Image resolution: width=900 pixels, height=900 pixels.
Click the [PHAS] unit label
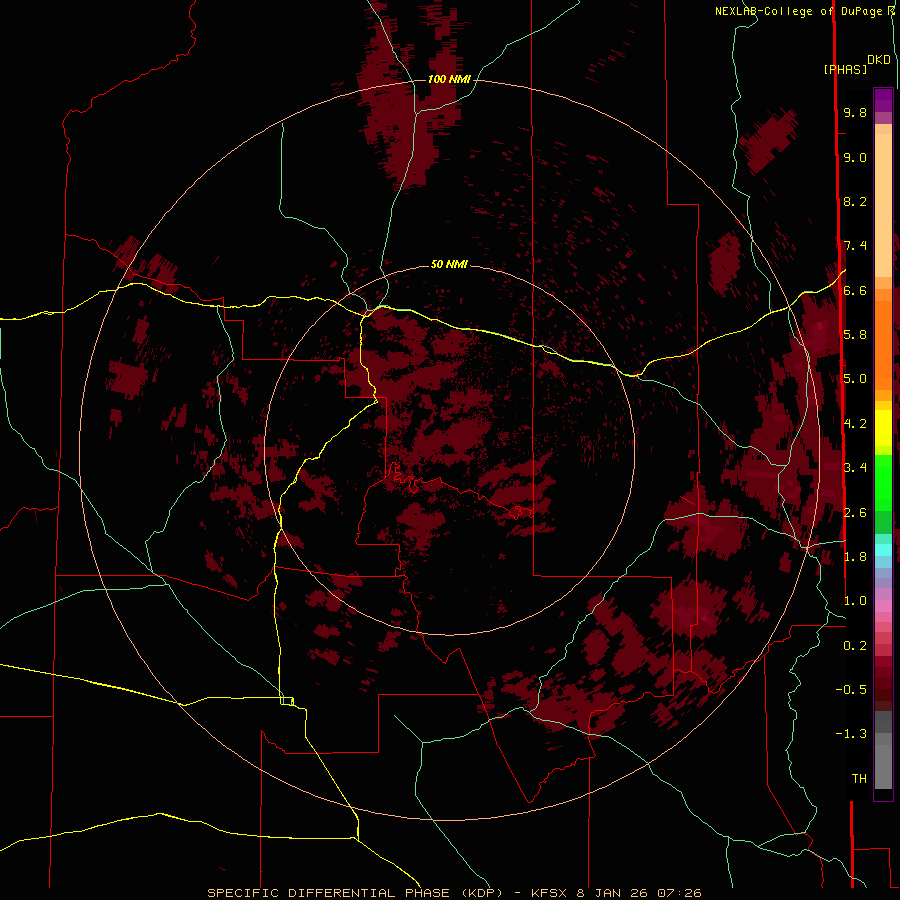tap(845, 69)
